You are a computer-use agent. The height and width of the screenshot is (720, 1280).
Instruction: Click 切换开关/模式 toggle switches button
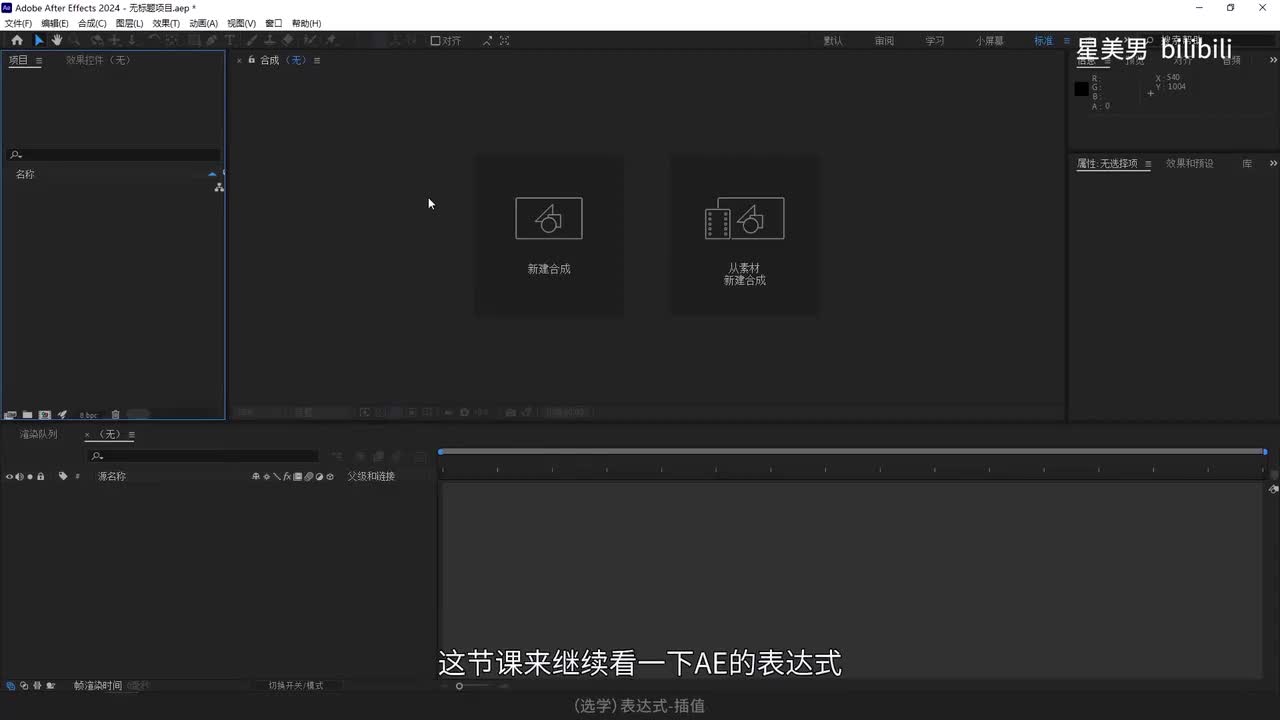point(296,685)
